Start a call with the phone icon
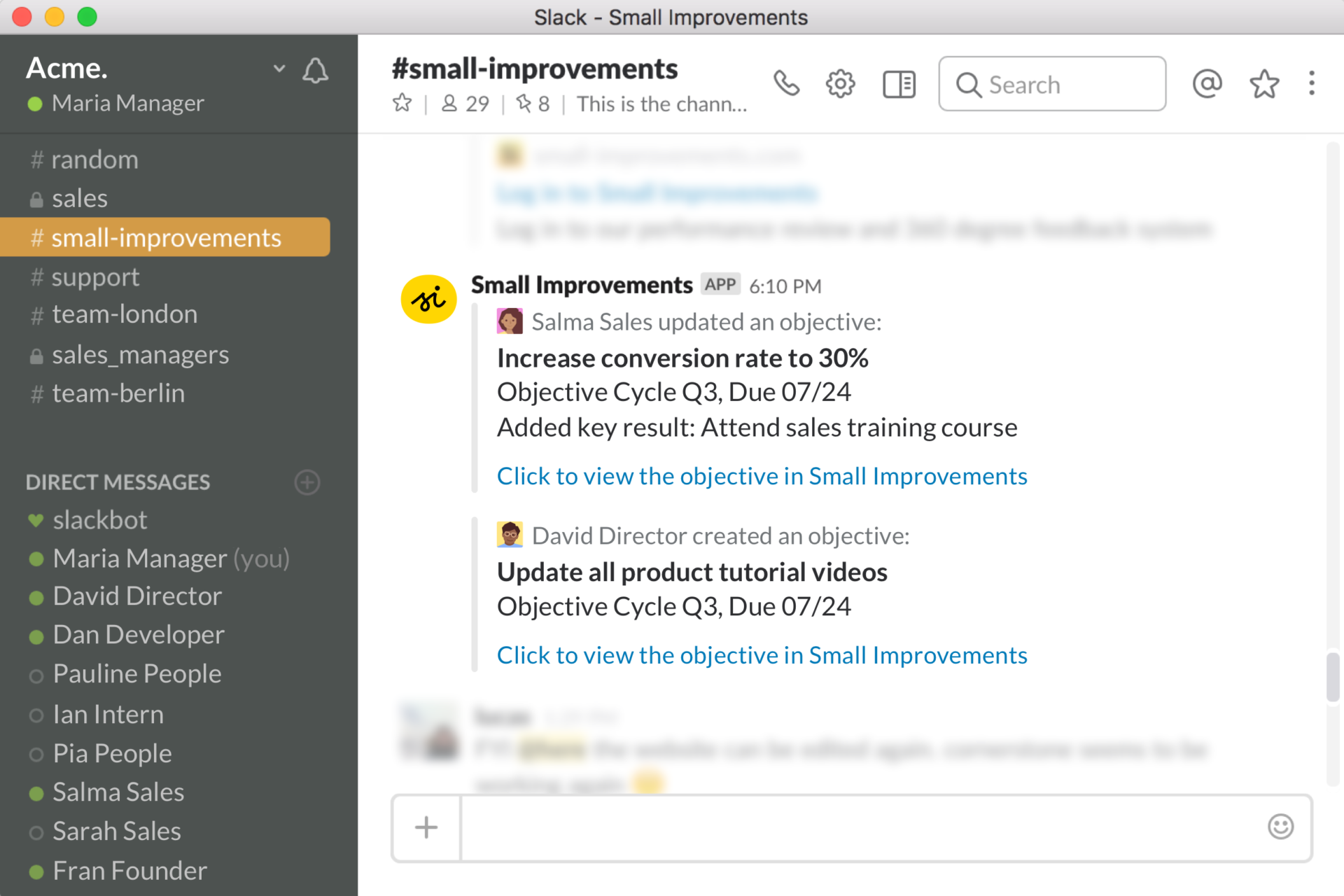 click(786, 83)
